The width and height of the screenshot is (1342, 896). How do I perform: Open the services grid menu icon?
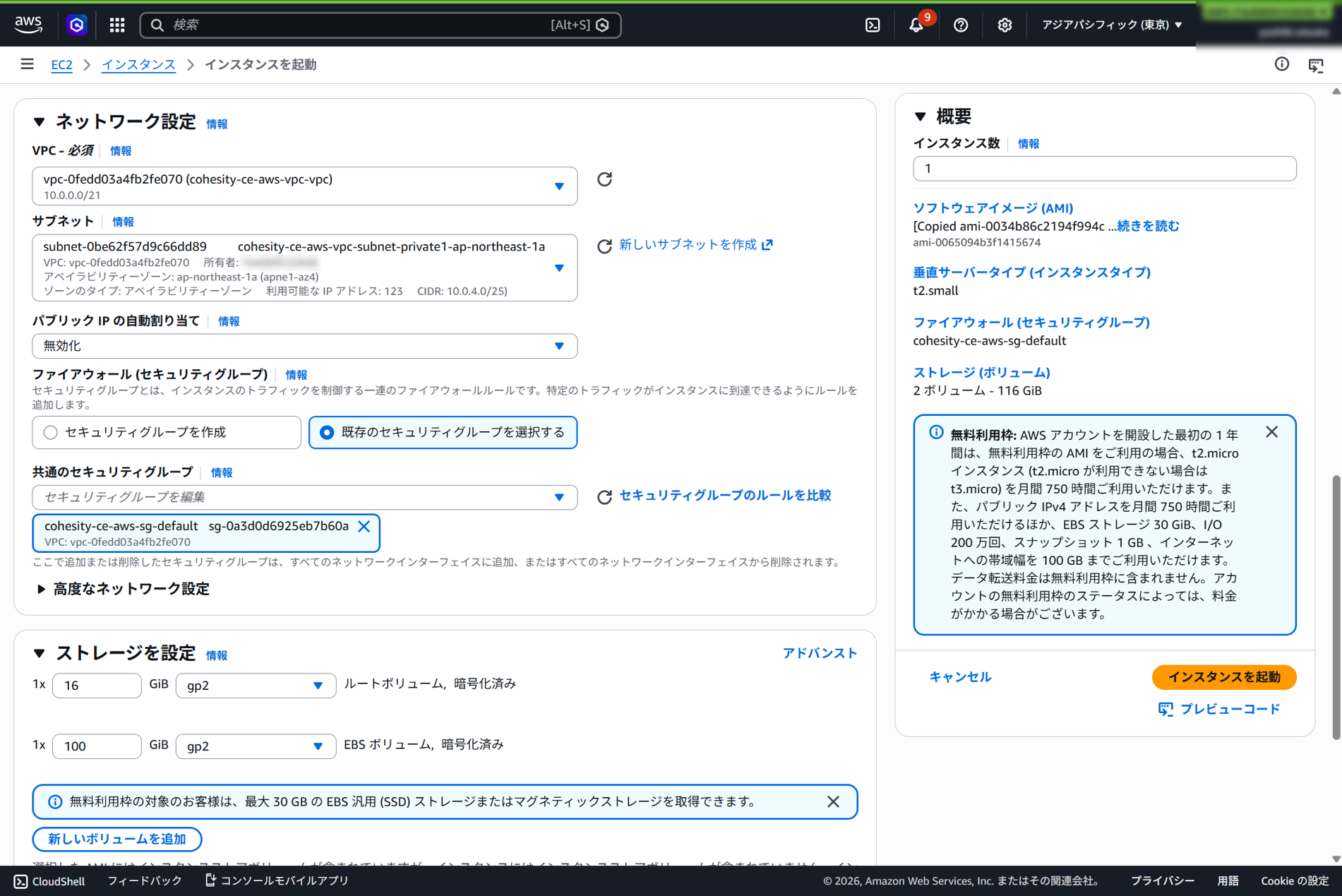(x=117, y=25)
